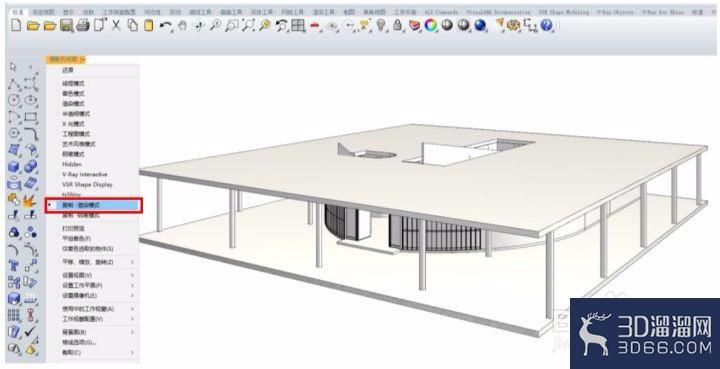Click the Help question mark icon

click(x=546, y=25)
